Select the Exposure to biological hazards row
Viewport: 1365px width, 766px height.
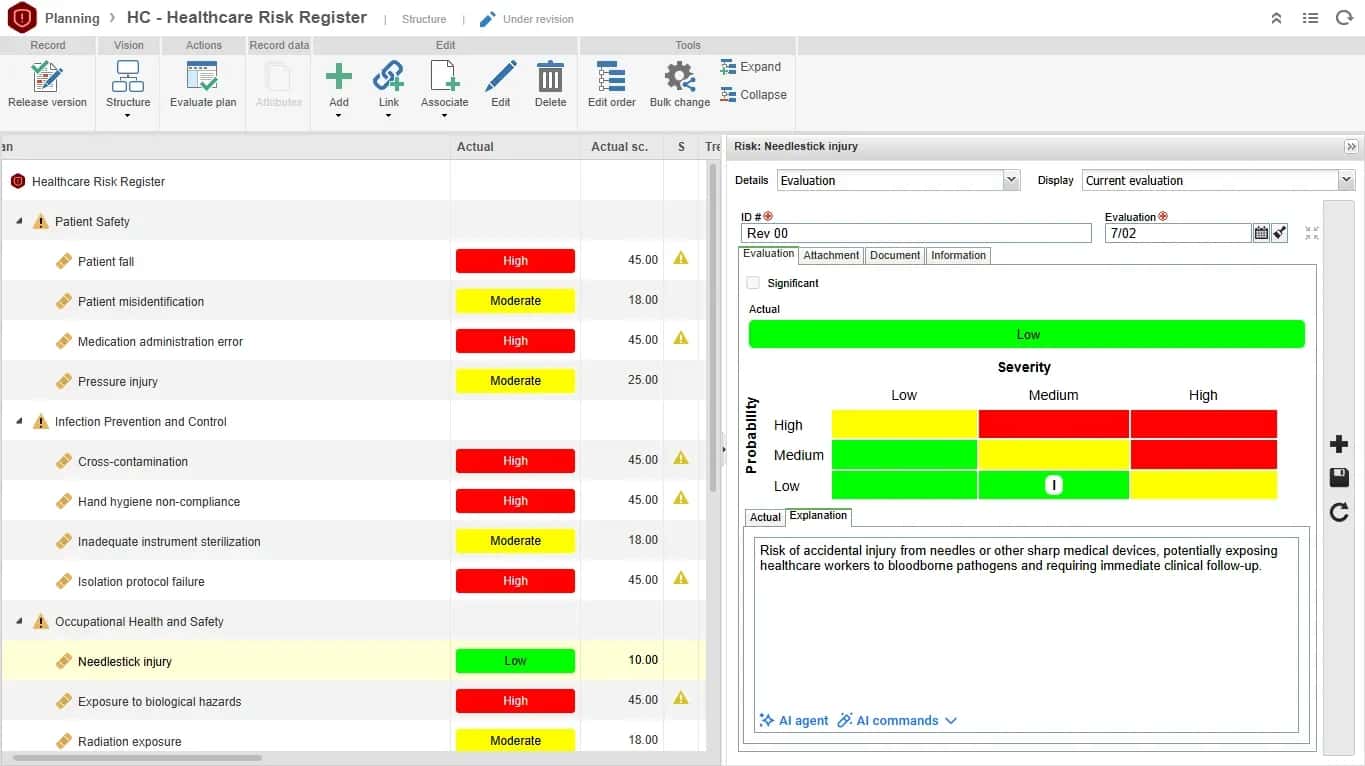coord(353,701)
